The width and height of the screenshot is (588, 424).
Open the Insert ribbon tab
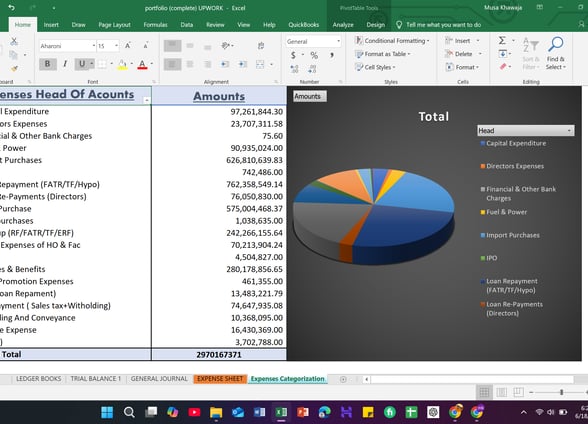pyautogui.click(x=51, y=25)
